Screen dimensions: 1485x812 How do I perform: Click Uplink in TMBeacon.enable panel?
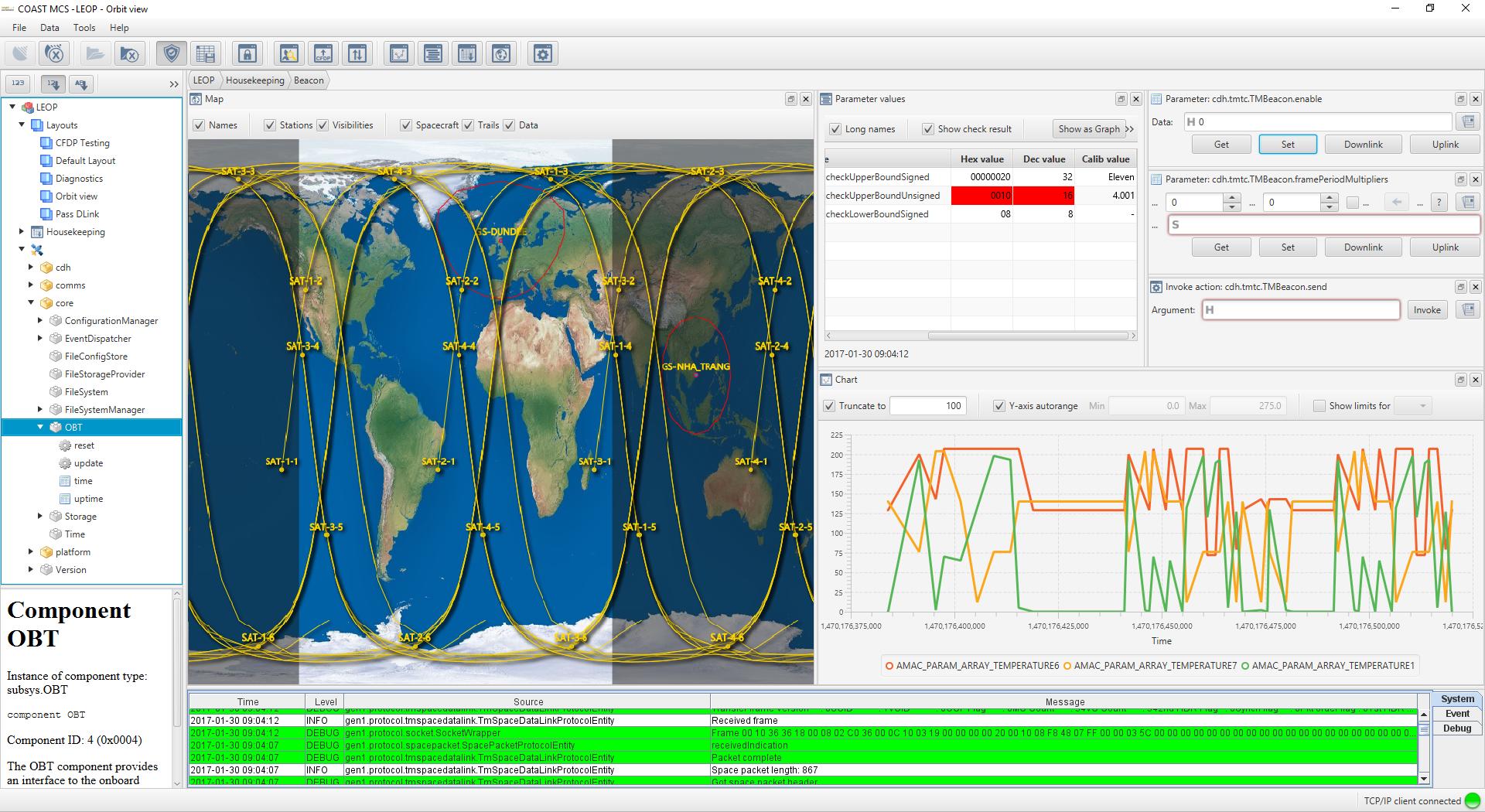[1445, 145]
